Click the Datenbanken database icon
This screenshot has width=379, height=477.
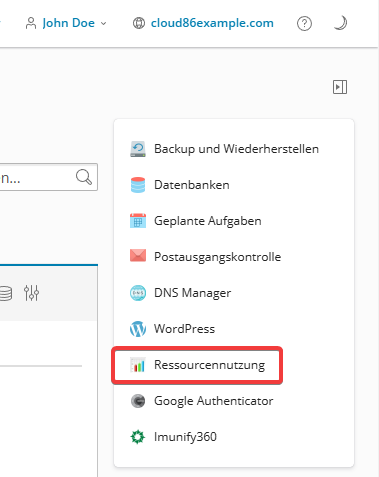pyautogui.click(x=138, y=185)
